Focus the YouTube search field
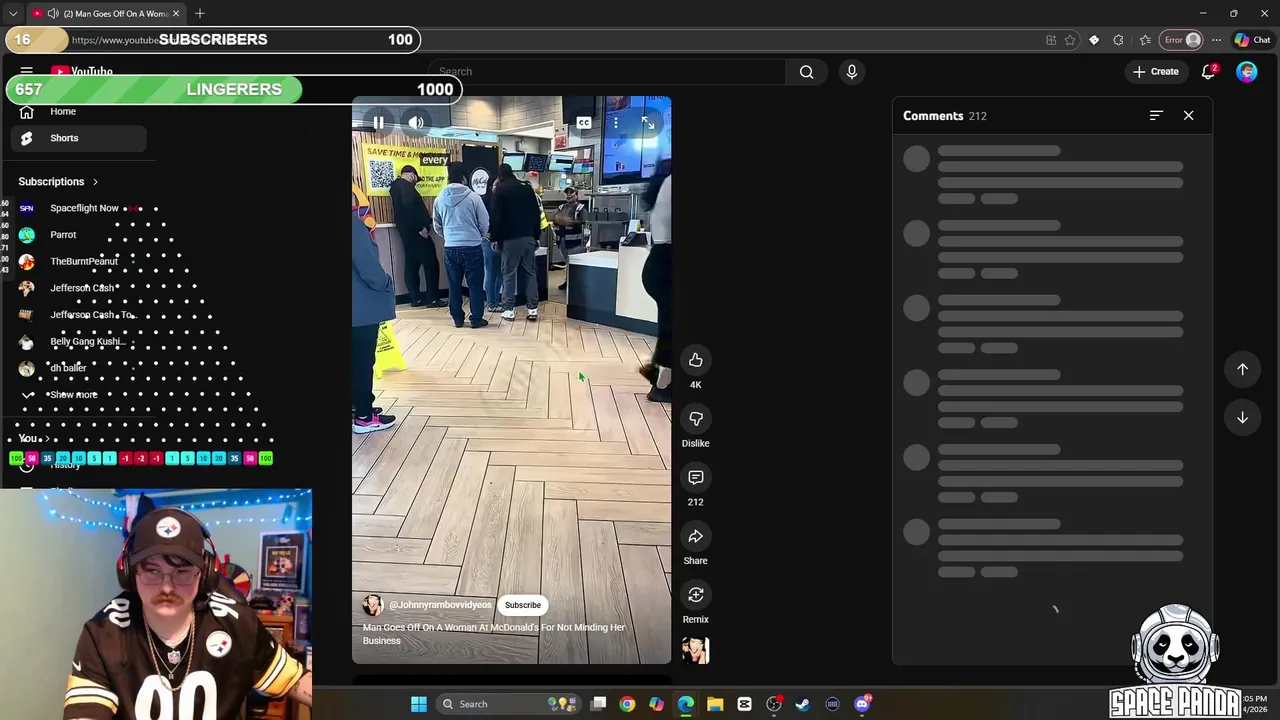This screenshot has width=1280, height=720. tap(610, 72)
